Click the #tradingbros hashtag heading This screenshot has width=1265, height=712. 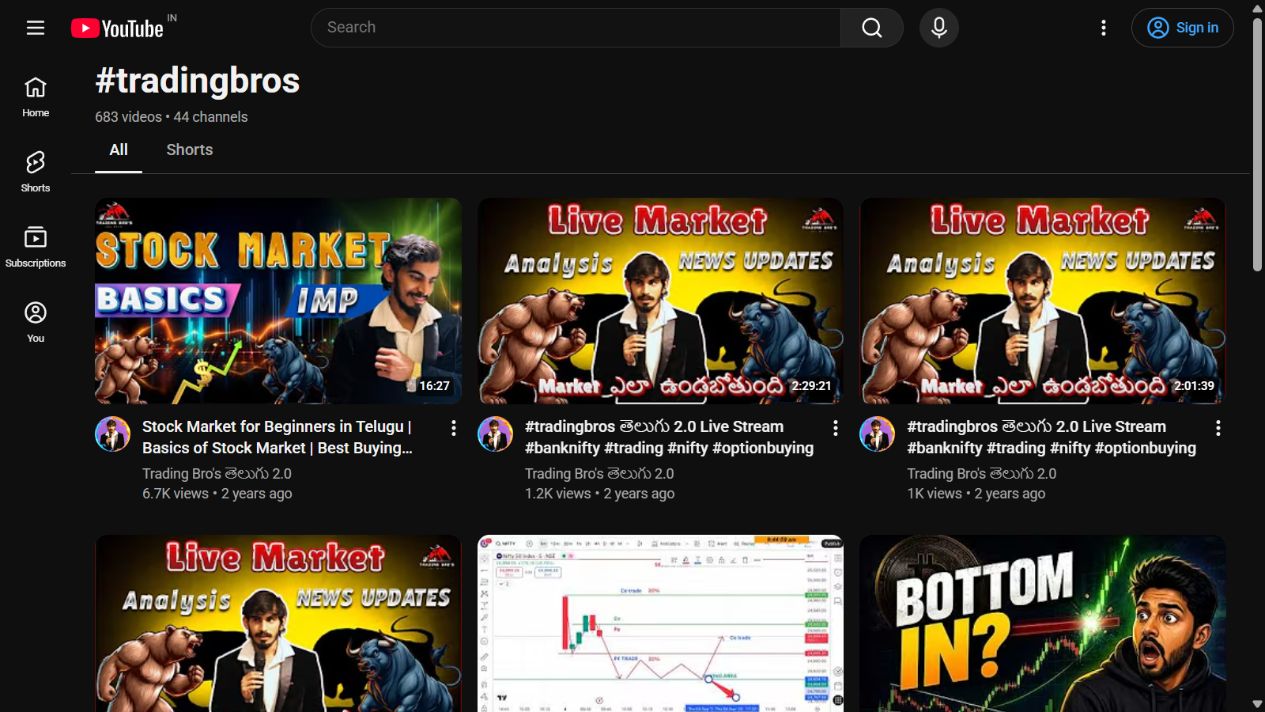(197, 81)
